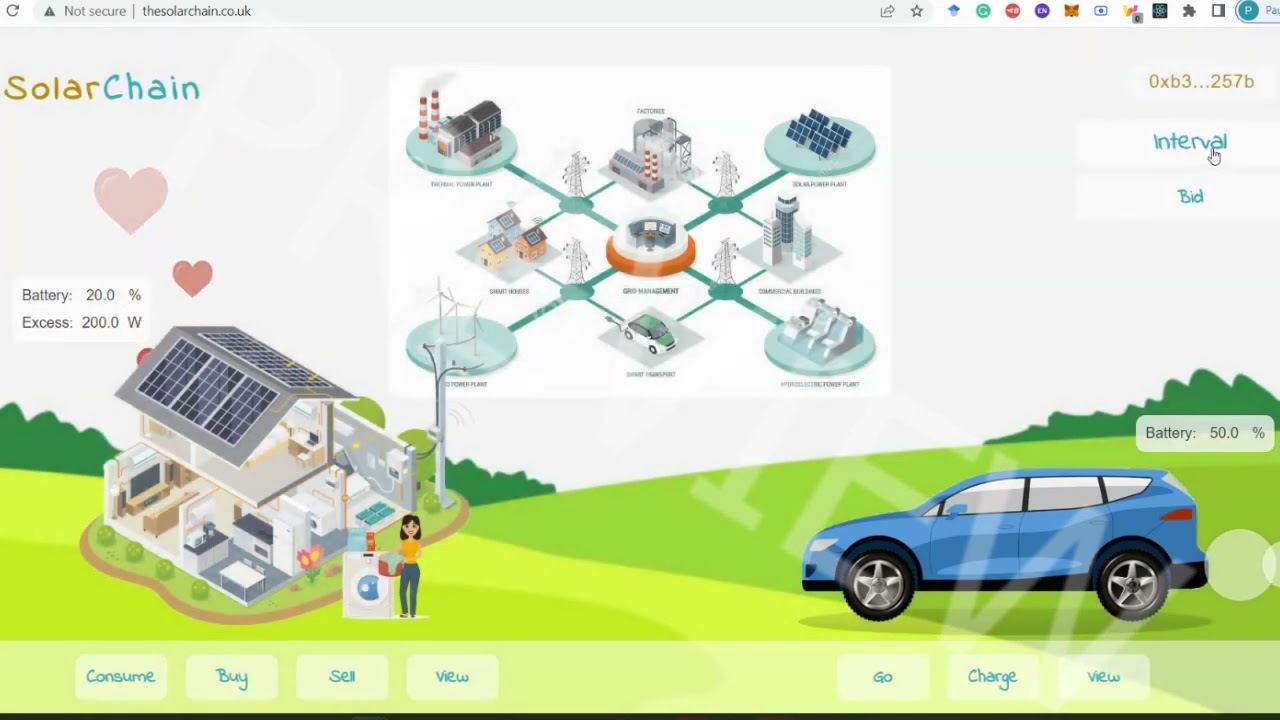Click the large pink heart
The width and height of the screenshot is (1280, 720).
click(131, 199)
